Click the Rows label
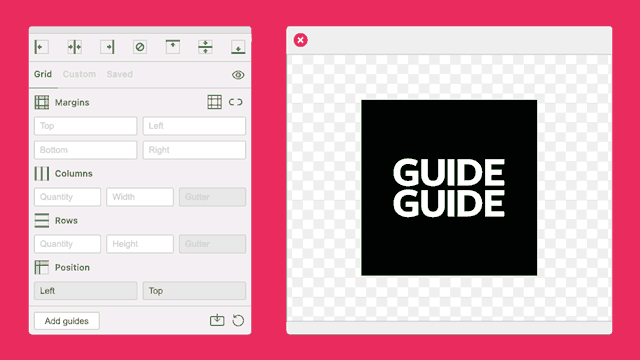 (66, 220)
